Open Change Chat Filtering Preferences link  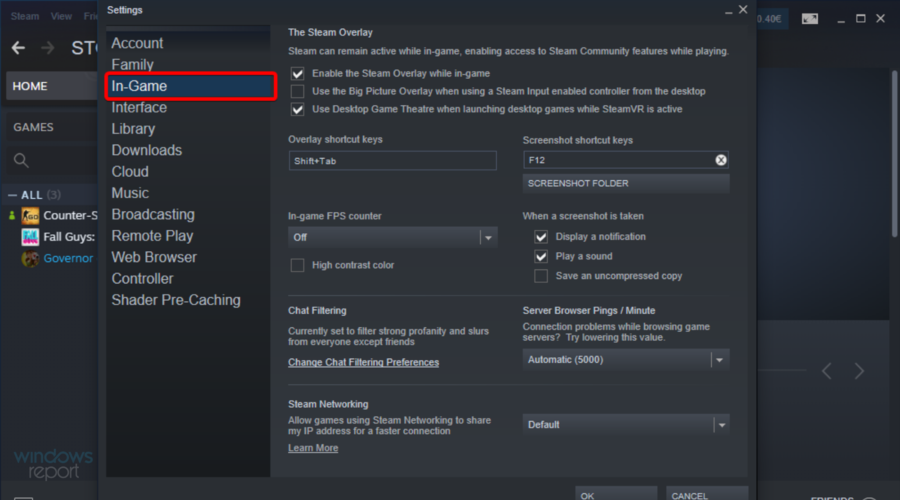(363, 362)
